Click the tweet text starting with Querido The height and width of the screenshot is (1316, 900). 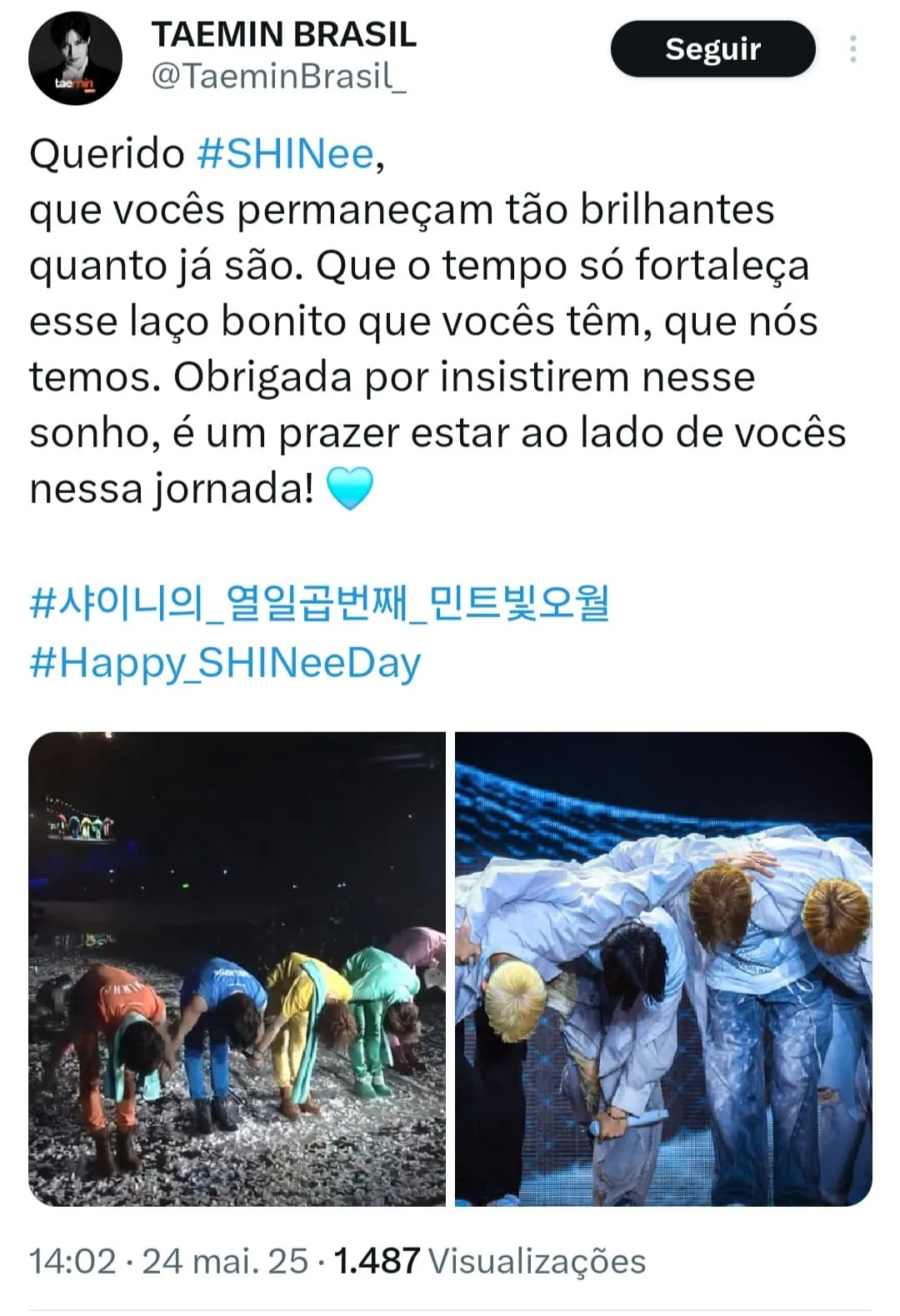(437, 321)
